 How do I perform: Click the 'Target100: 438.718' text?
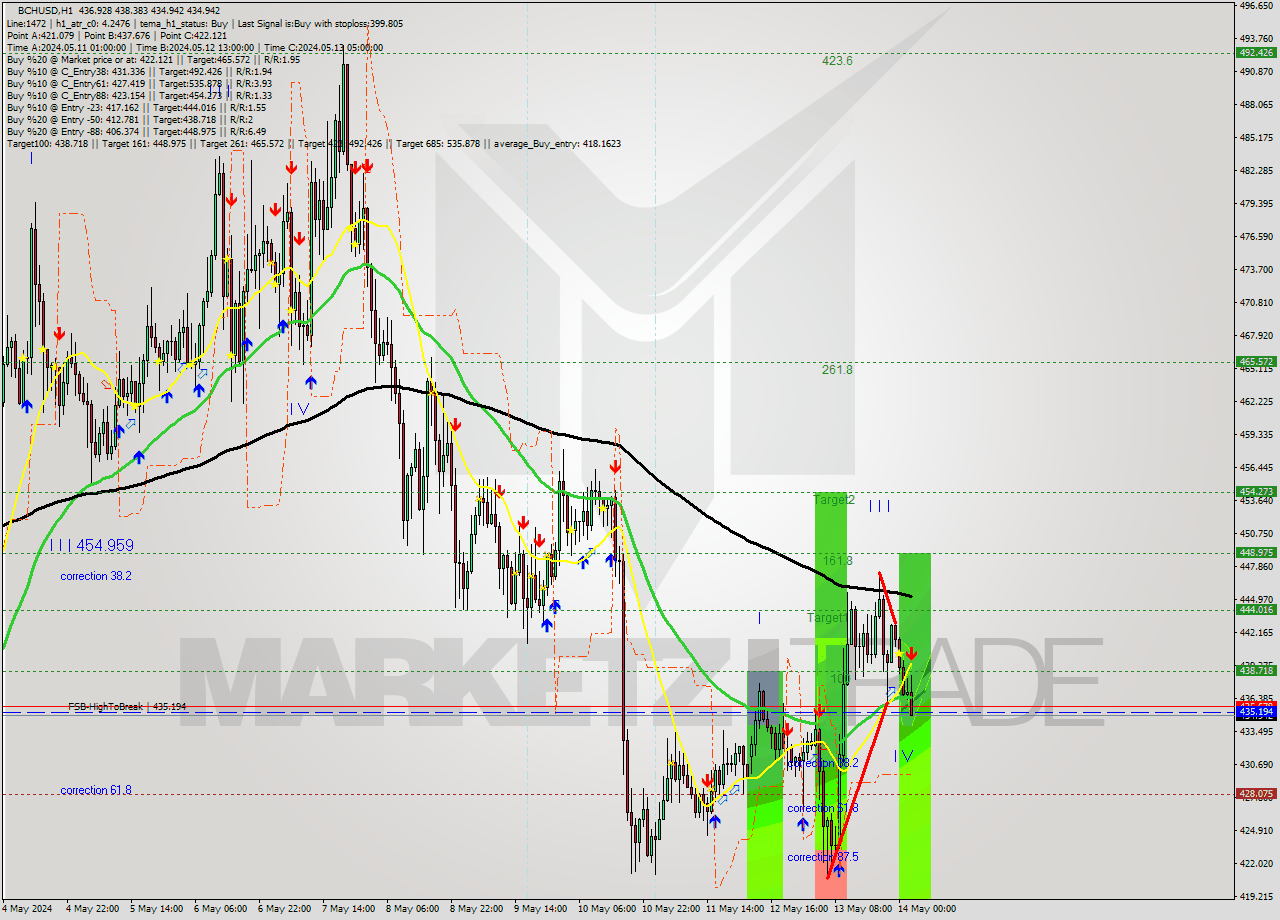47,144
